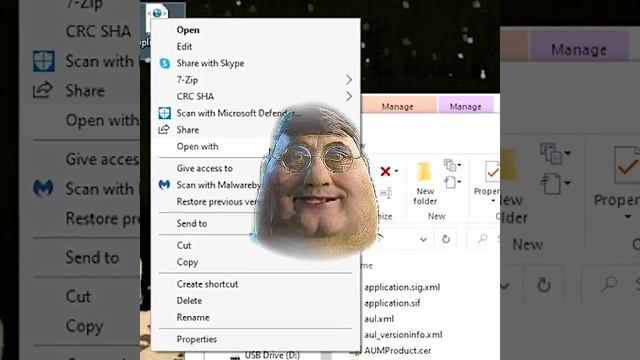Select the aul.xml file

(379, 319)
